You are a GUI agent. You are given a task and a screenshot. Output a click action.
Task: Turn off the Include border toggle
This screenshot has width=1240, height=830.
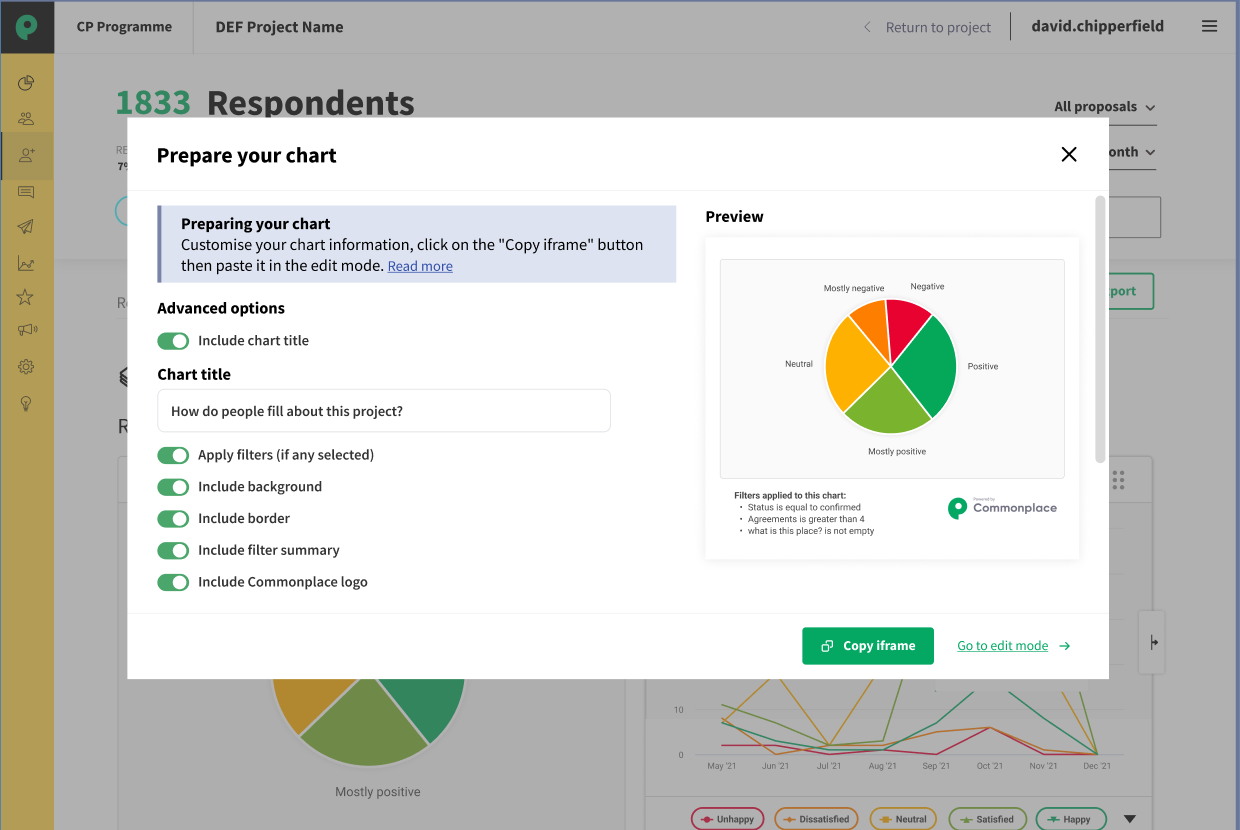pyautogui.click(x=173, y=518)
